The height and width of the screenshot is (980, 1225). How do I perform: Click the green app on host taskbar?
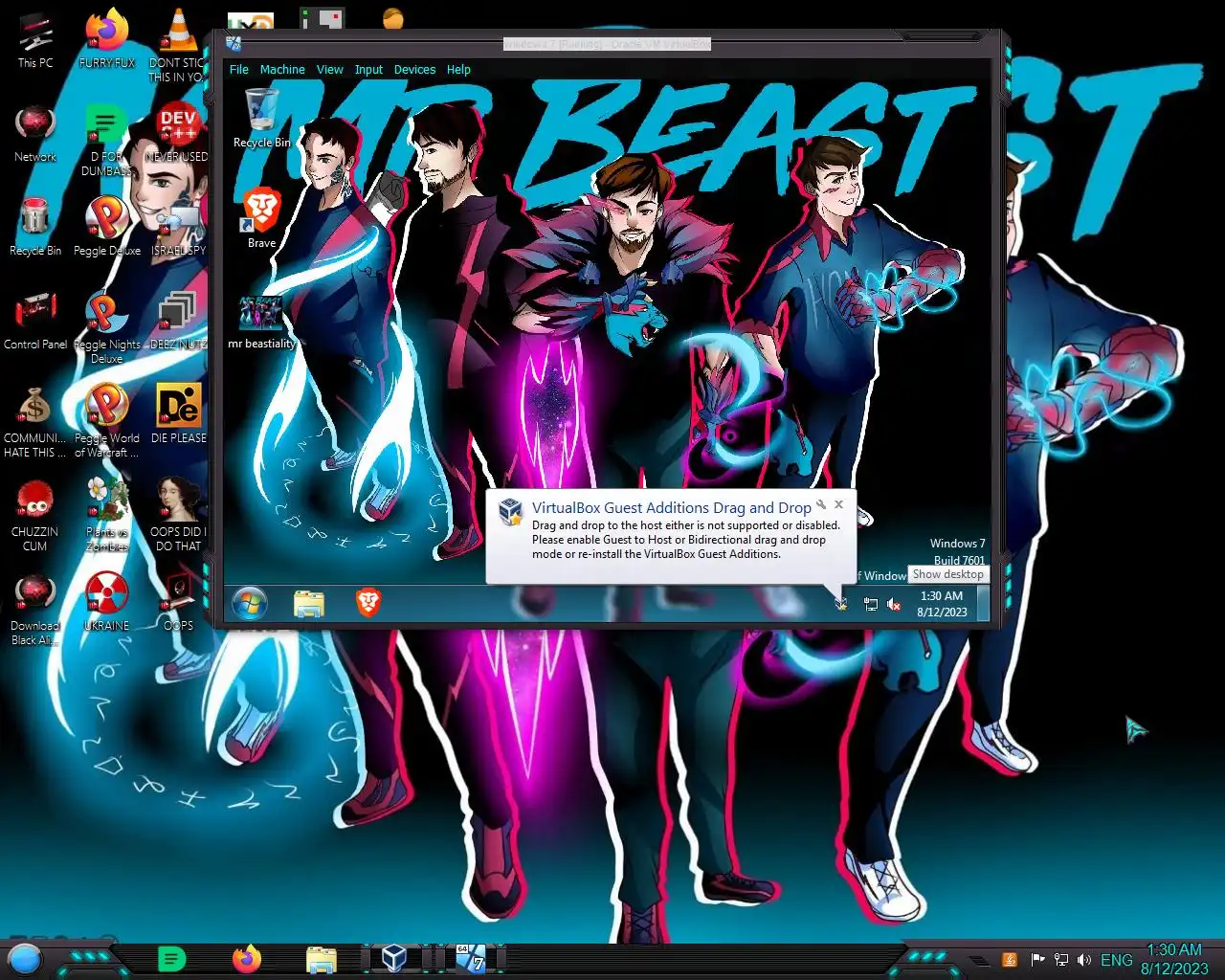[x=171, y=958]
